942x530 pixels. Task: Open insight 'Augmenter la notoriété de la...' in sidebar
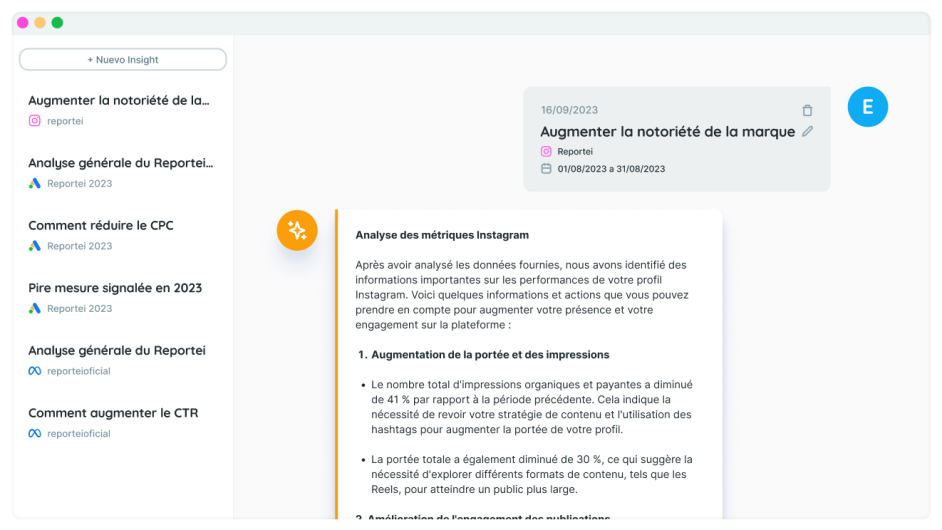tap(119, 100)
